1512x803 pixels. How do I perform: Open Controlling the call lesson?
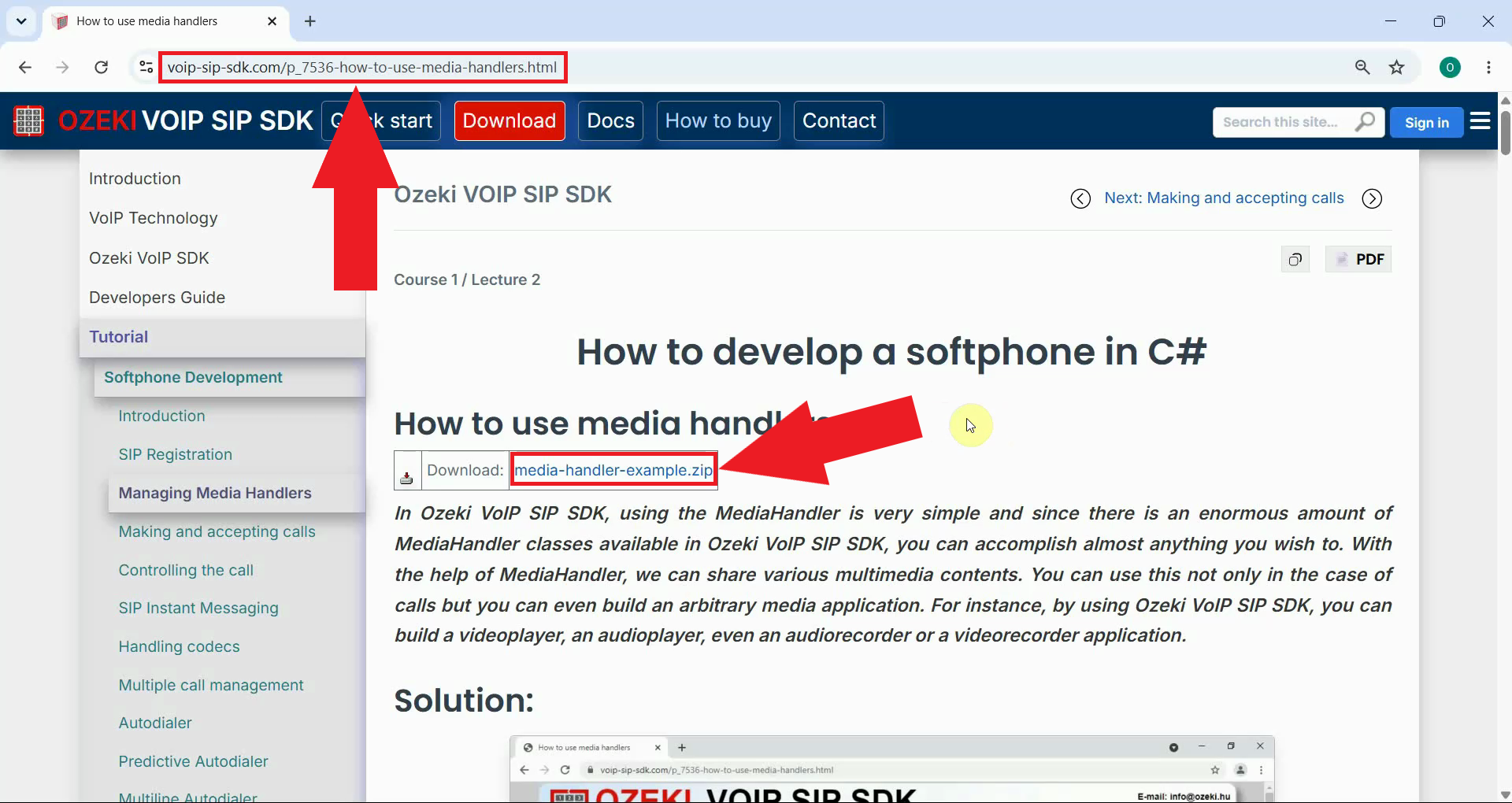tap(186, 570)
